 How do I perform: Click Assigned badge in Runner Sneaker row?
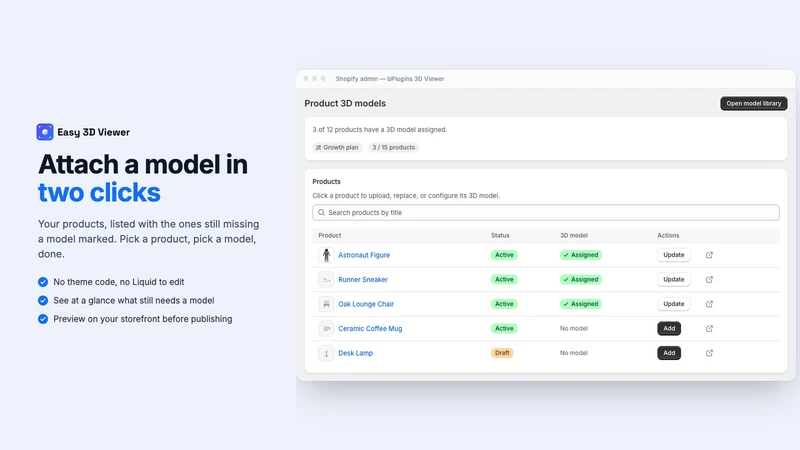coord(581,280)
